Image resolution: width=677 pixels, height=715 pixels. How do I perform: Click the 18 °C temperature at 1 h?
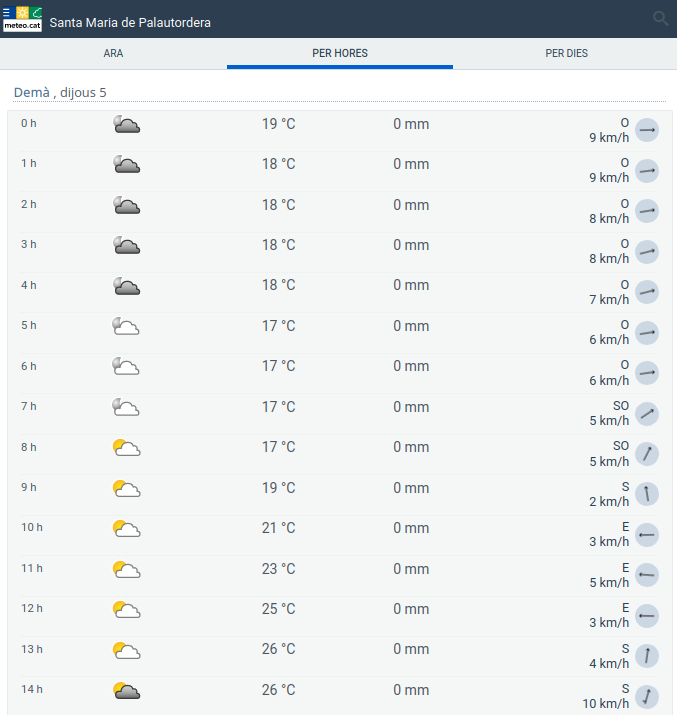pos(279,164)
